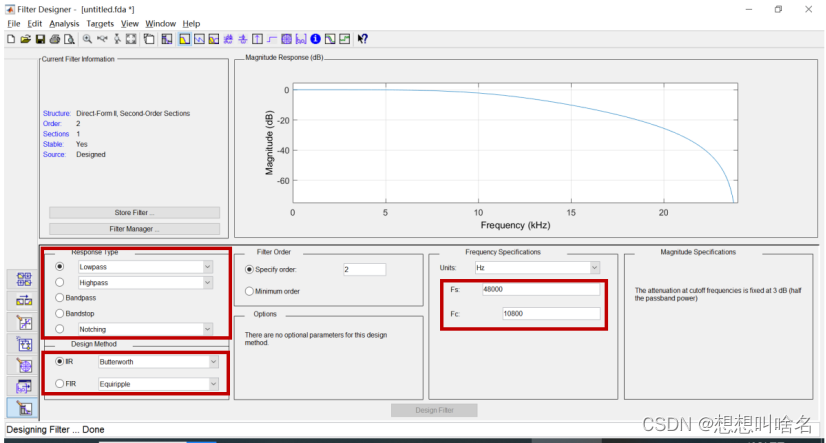Click the Specify order value field
Screen dimensions: 826x443
(x=365, y=269)
